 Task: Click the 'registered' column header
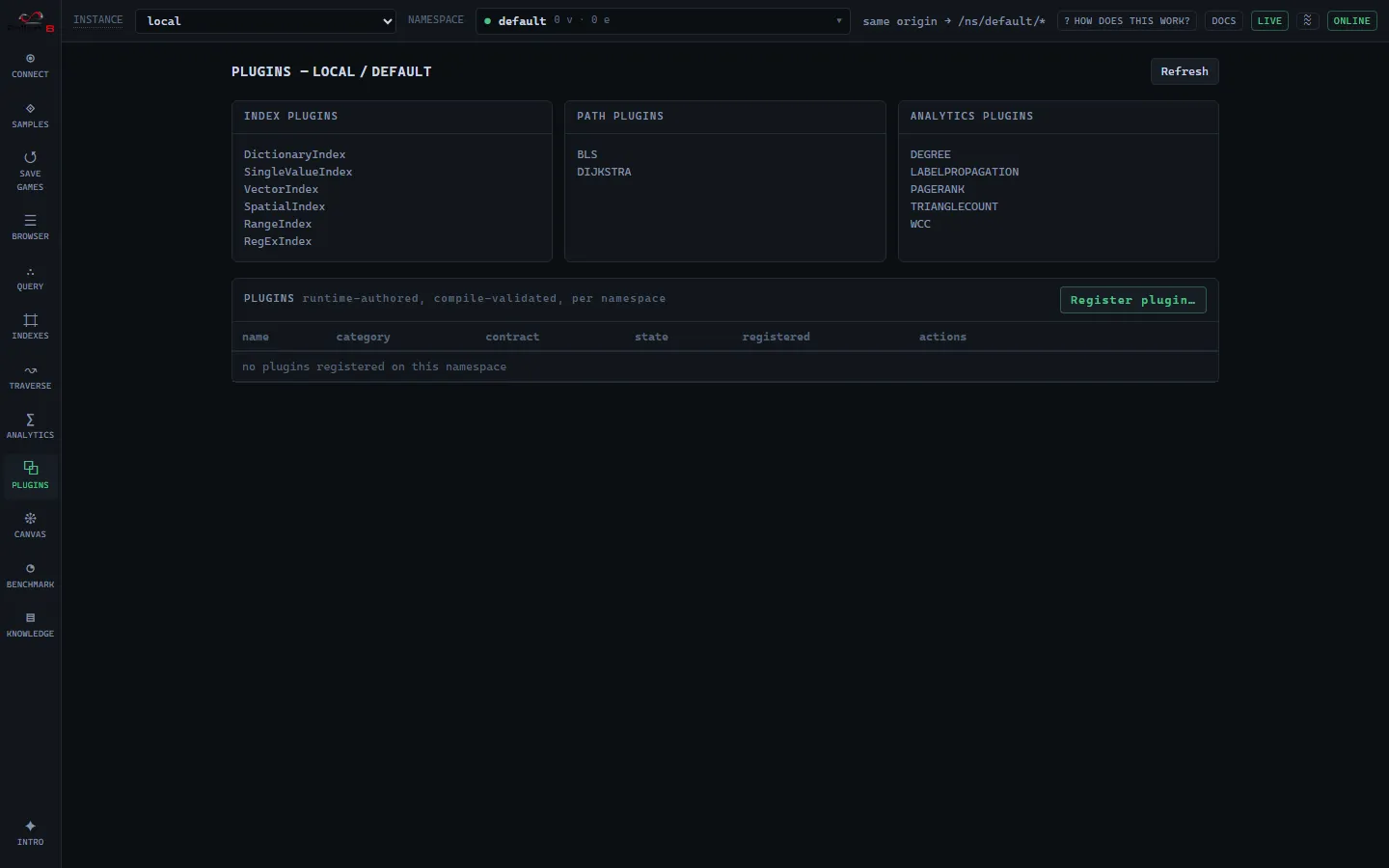coord(776,337)
